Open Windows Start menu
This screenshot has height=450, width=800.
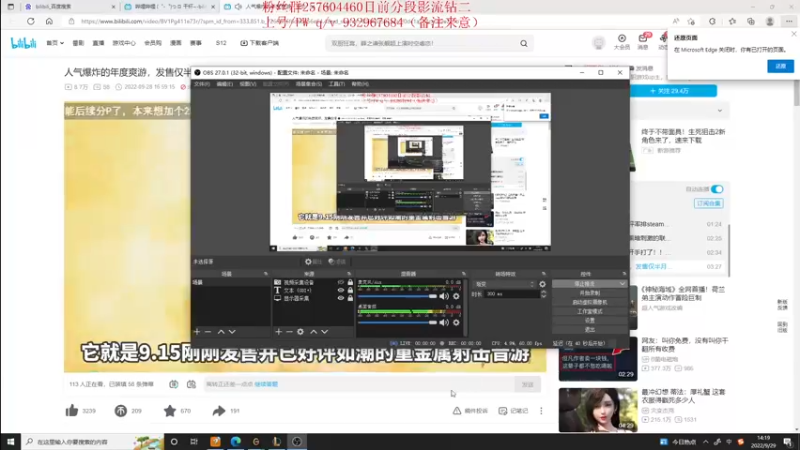10,441
